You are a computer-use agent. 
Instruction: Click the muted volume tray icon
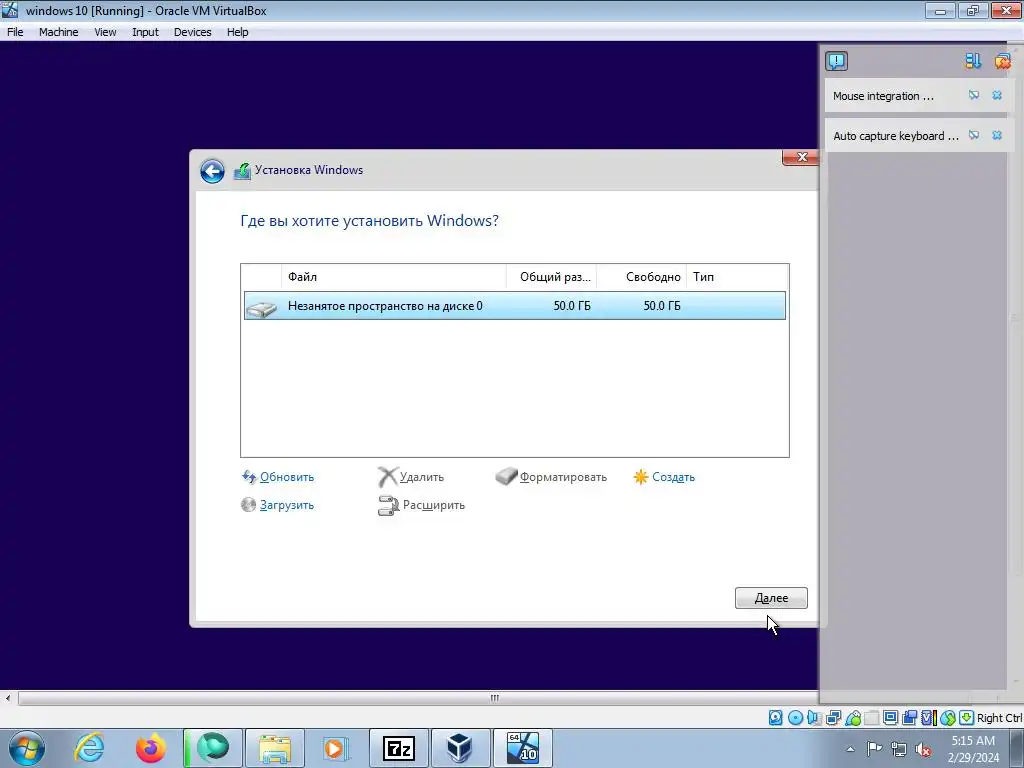coord(923,749)
